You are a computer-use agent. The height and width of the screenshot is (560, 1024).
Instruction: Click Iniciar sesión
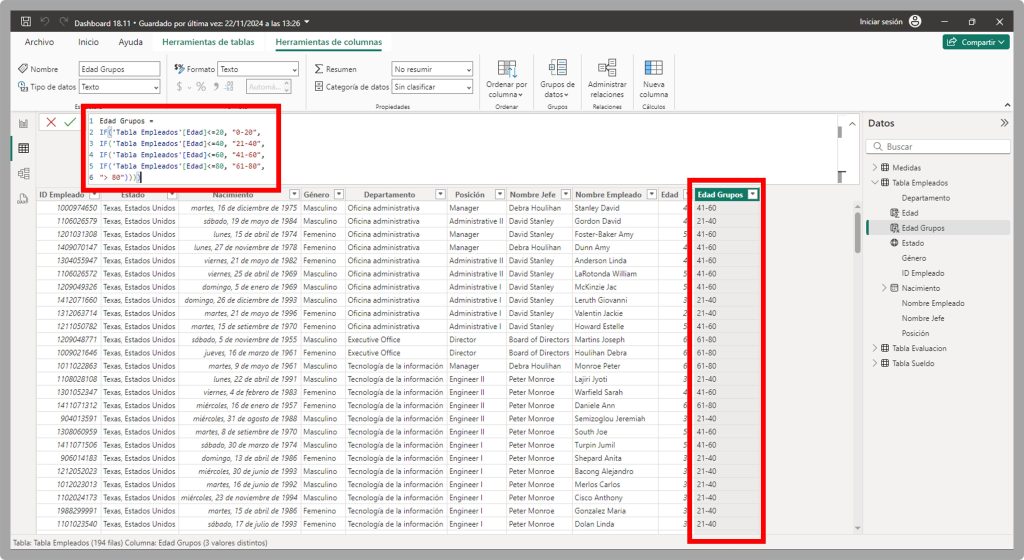(881, 21)
